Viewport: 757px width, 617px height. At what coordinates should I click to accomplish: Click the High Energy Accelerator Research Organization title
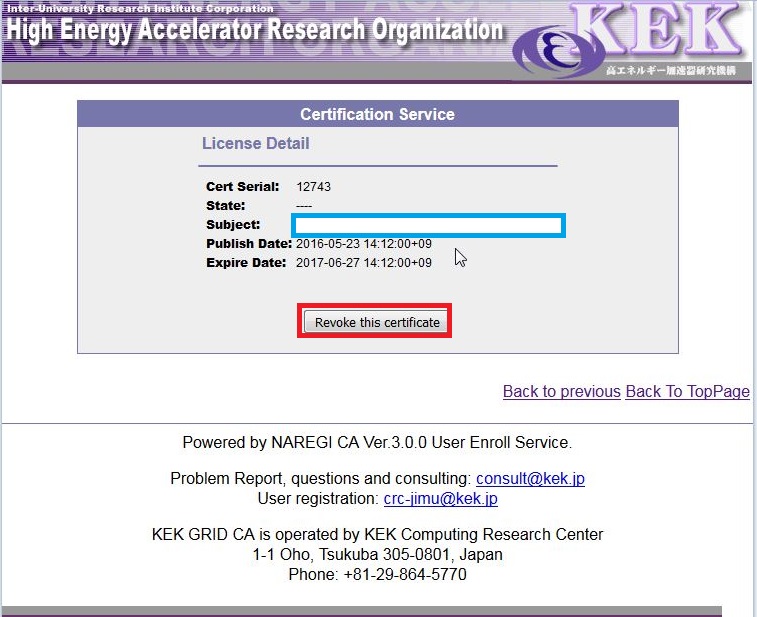[255, 30]
